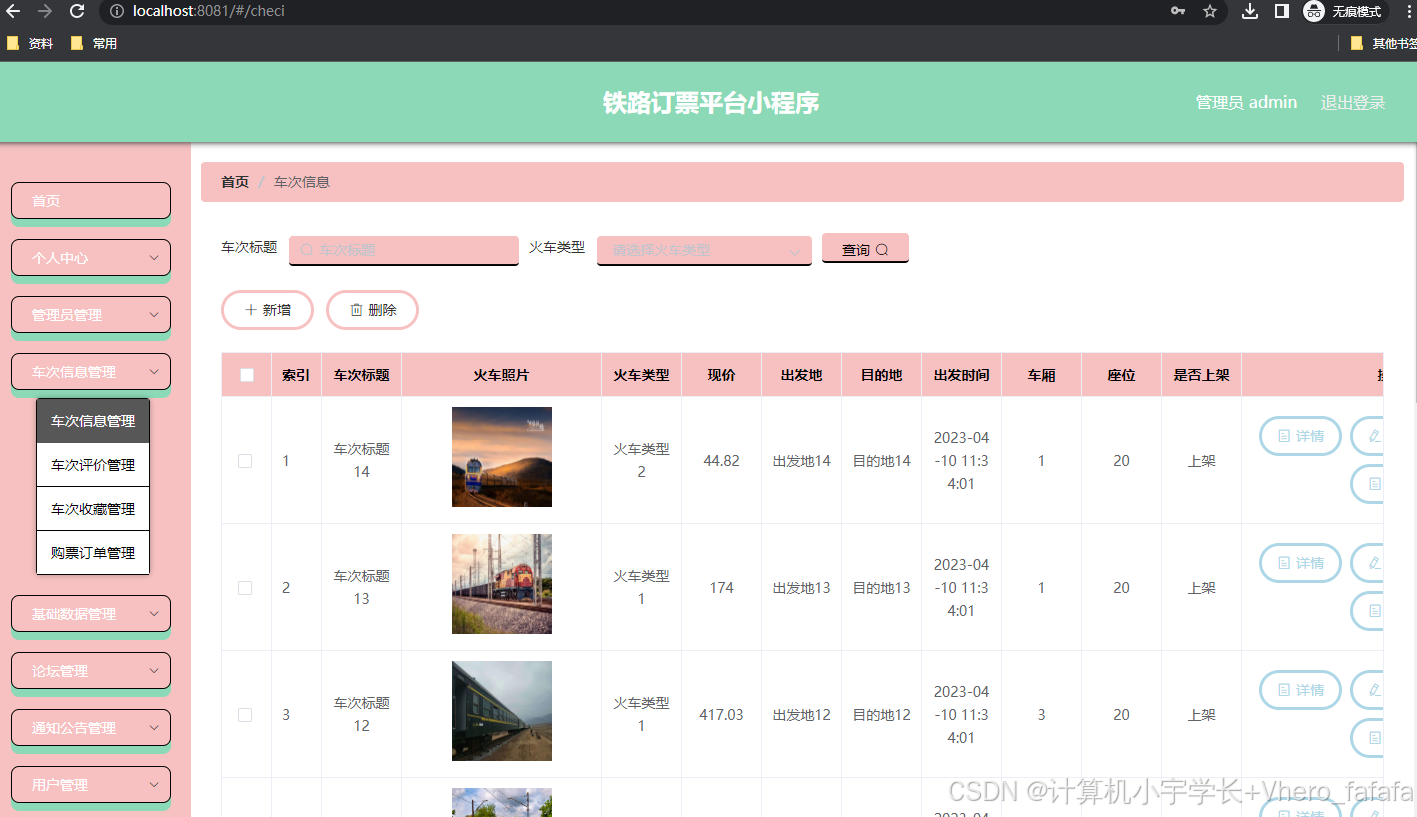Screen dimensions: 1417x817
Task: Open the 火车类型 select dropdown
Action: point(704,250)
